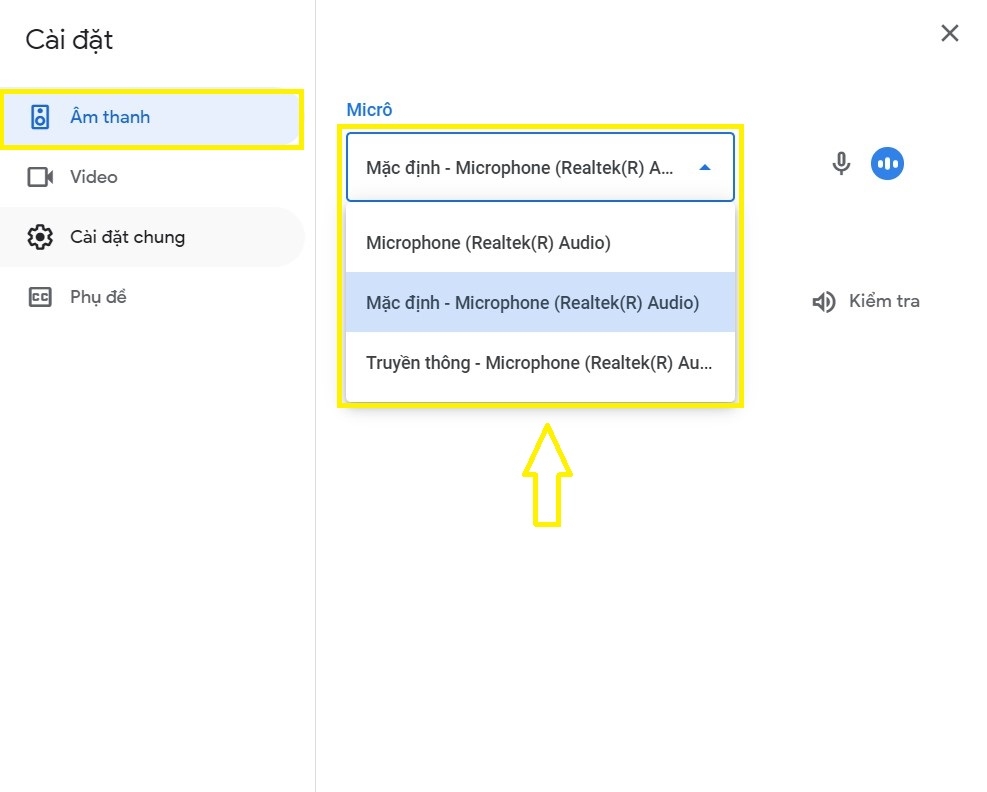Click the blue audio level indicator
The height and width of the screenshot is (792, 987).
pos(888,164)
